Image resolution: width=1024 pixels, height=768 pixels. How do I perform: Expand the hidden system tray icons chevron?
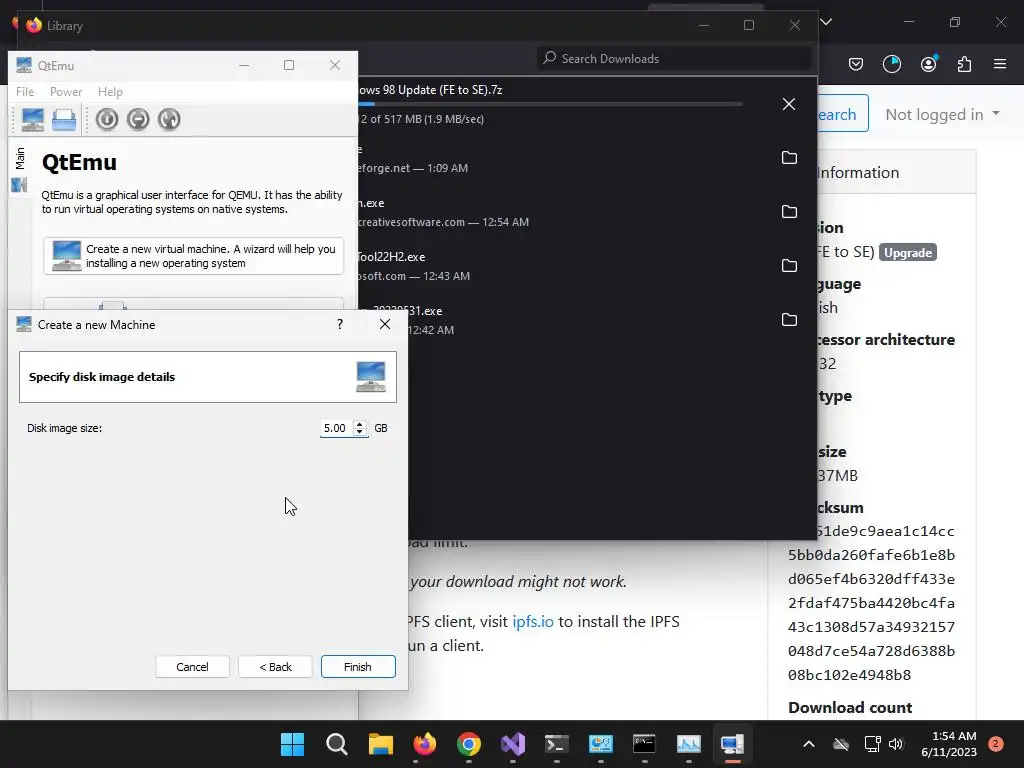pyautogui.click(x=808, y=744)
